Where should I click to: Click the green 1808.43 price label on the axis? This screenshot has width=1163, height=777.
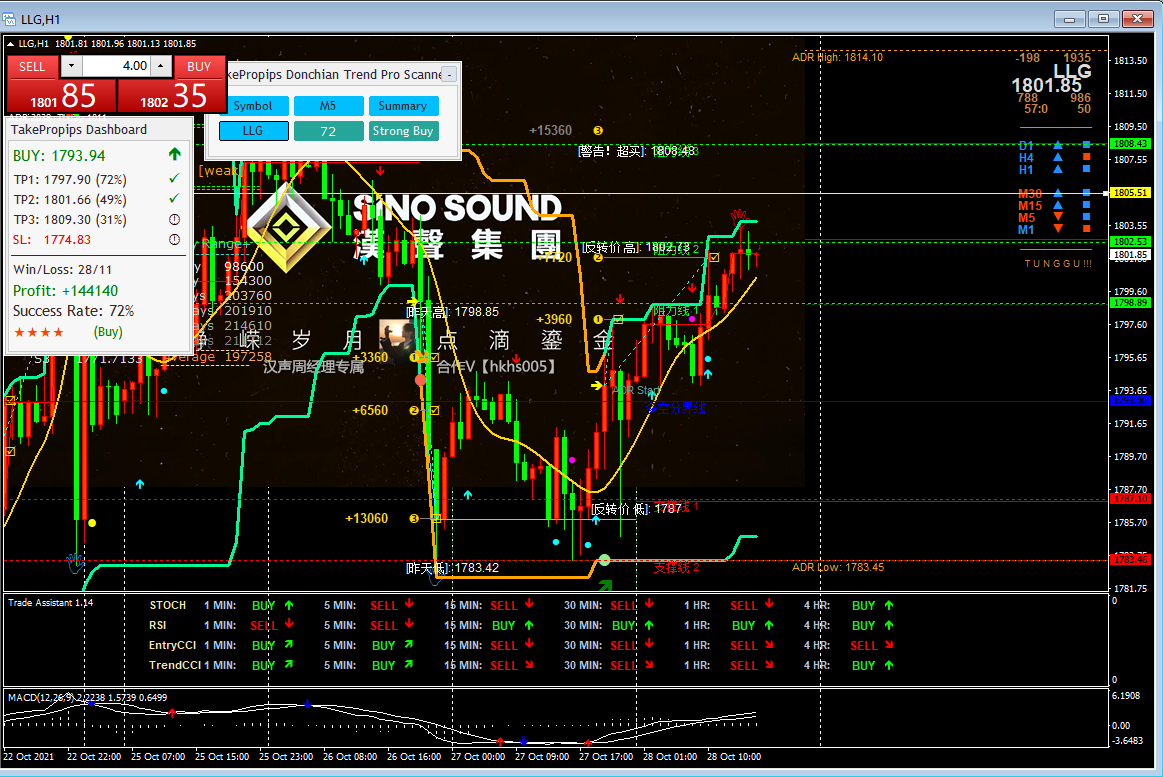pyautogui.click(x=1130, y=144)
